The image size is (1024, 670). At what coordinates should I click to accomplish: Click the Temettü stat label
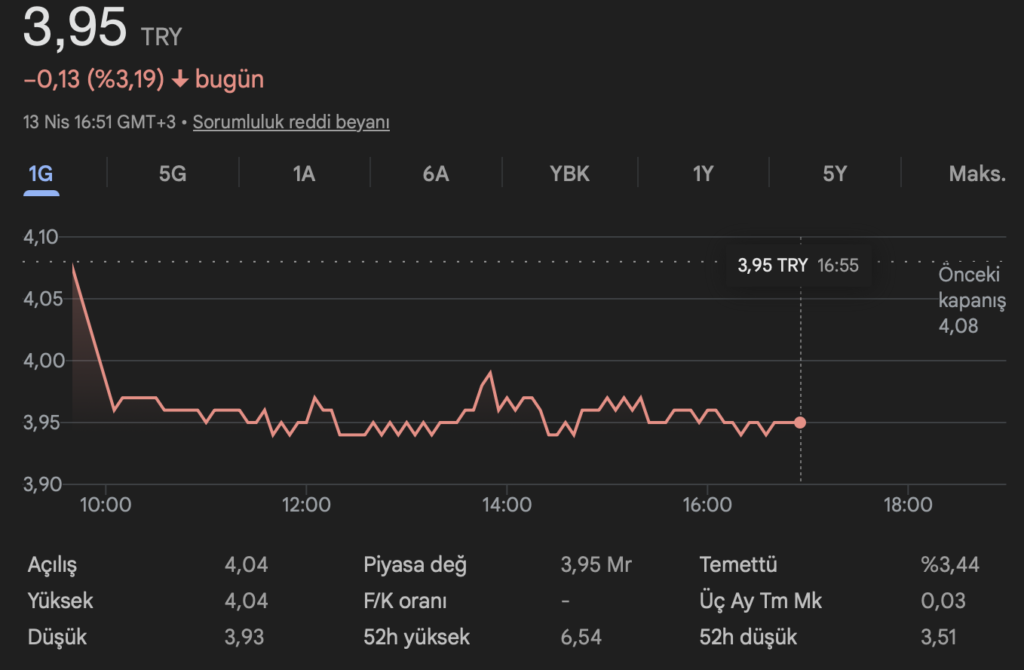(x=738, y=565)
